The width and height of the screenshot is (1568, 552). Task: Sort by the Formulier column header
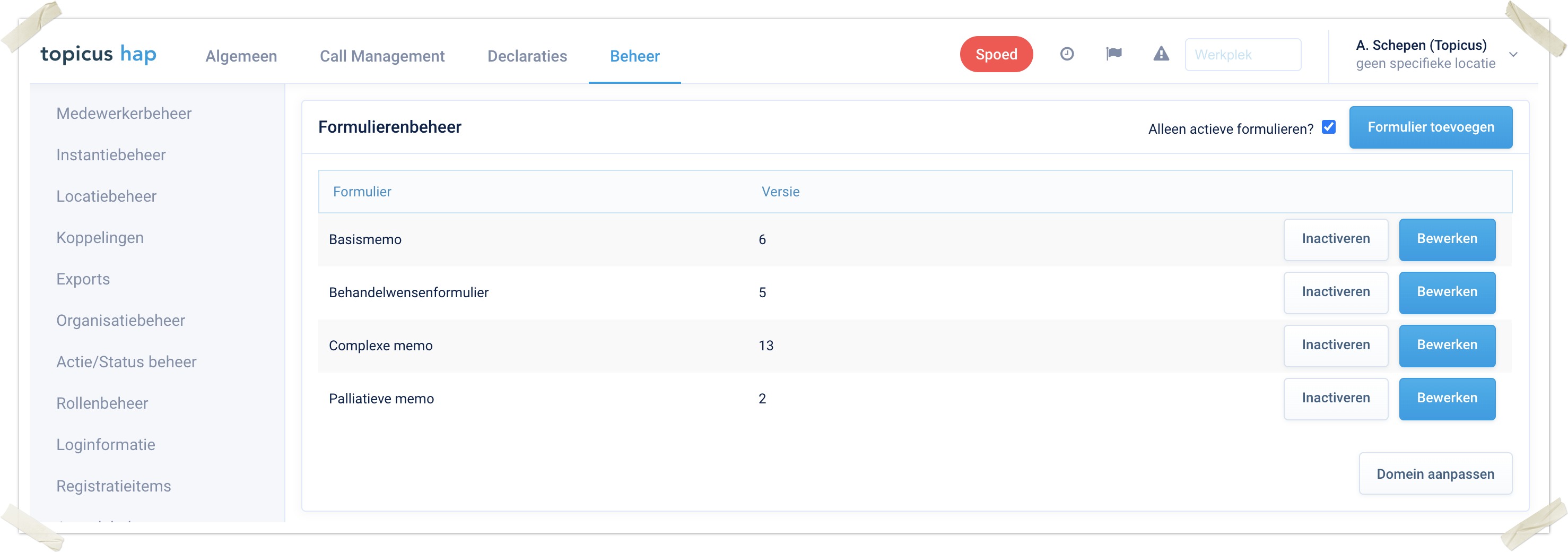click(x=362, y=192)
